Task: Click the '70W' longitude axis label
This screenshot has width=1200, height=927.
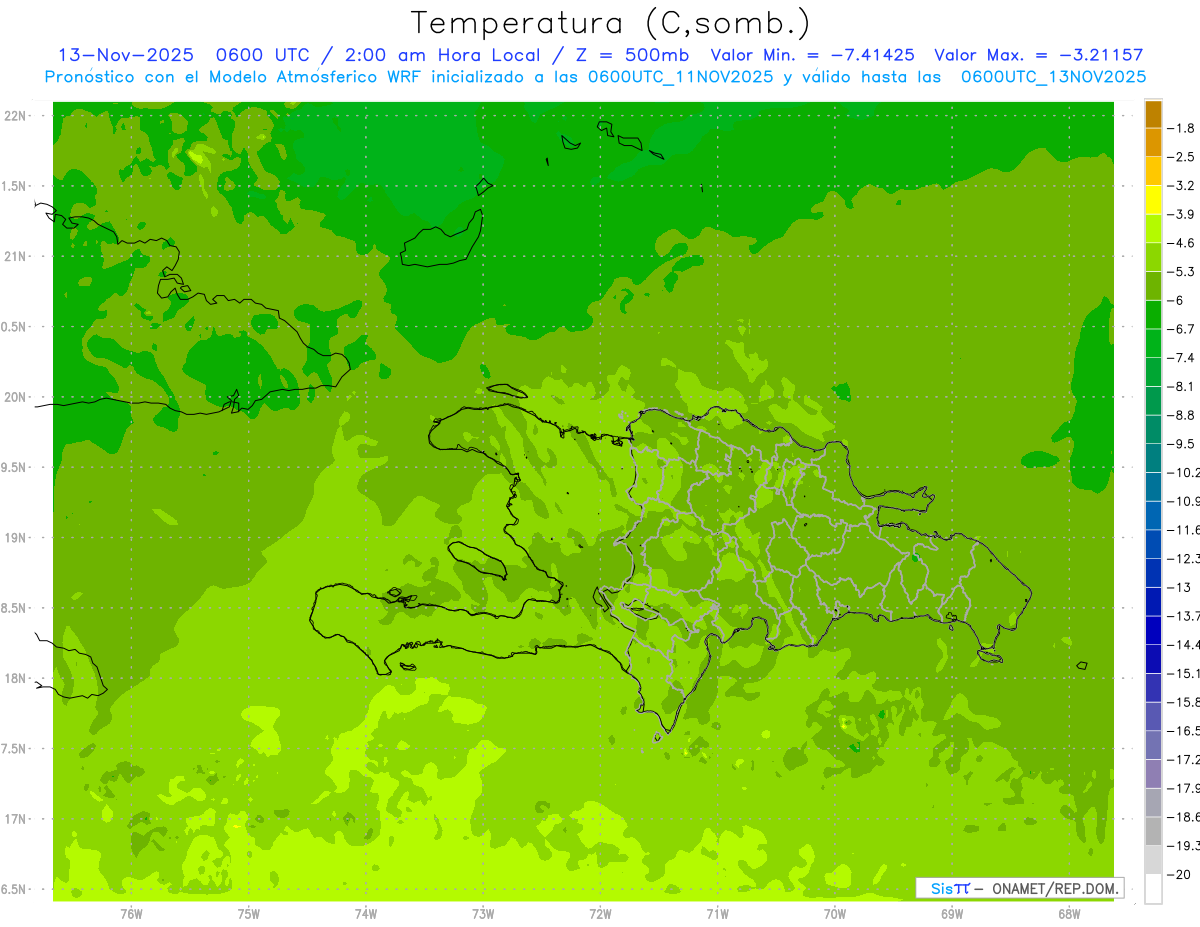Action: [835, 914]
